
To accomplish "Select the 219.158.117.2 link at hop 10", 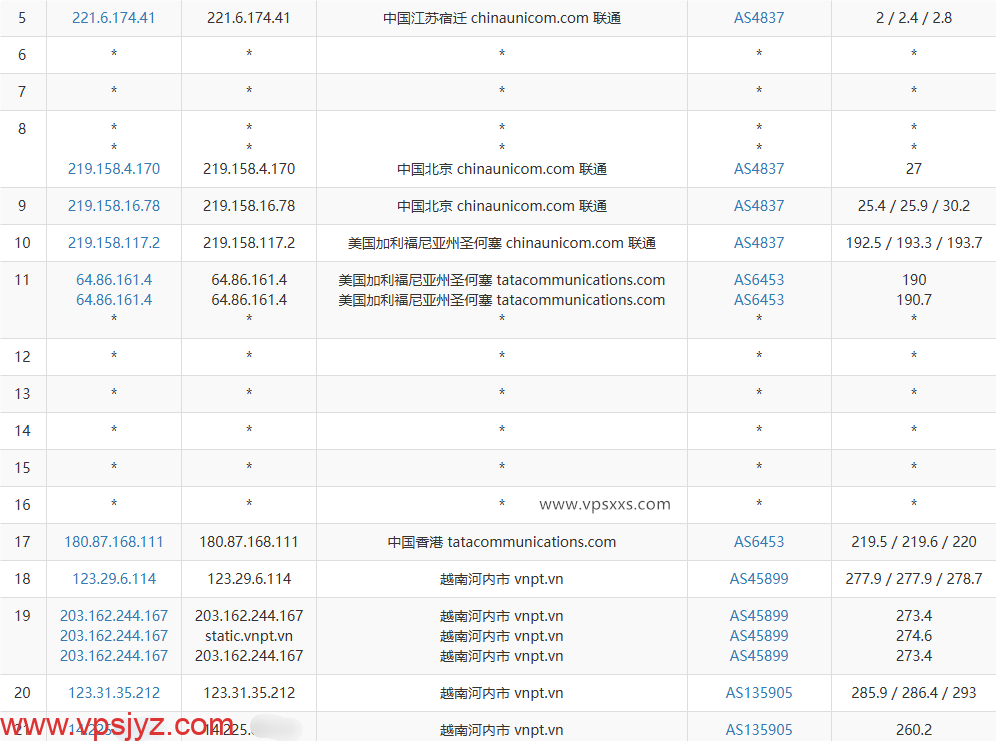I will [113, 242].
